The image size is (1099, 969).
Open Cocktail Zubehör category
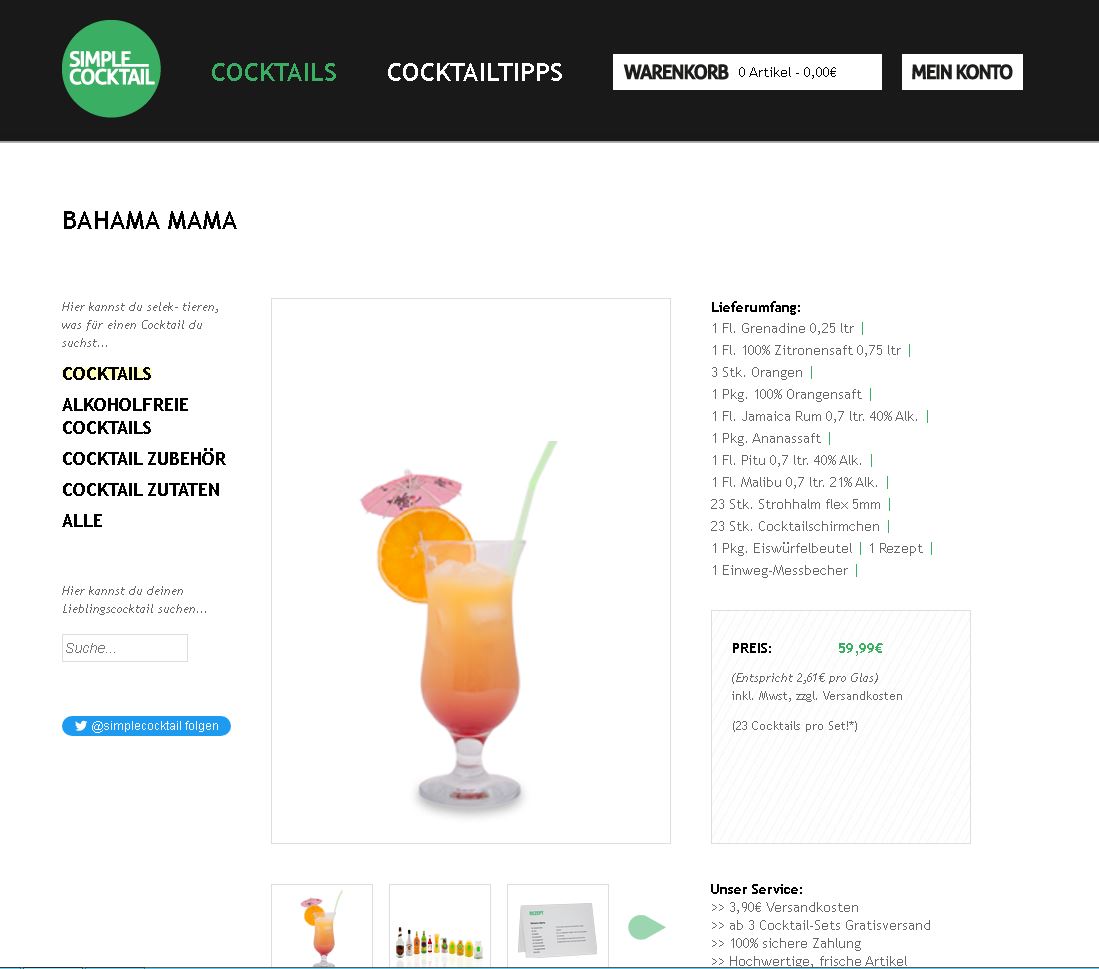pyautogui.click(x=144, y=458)
